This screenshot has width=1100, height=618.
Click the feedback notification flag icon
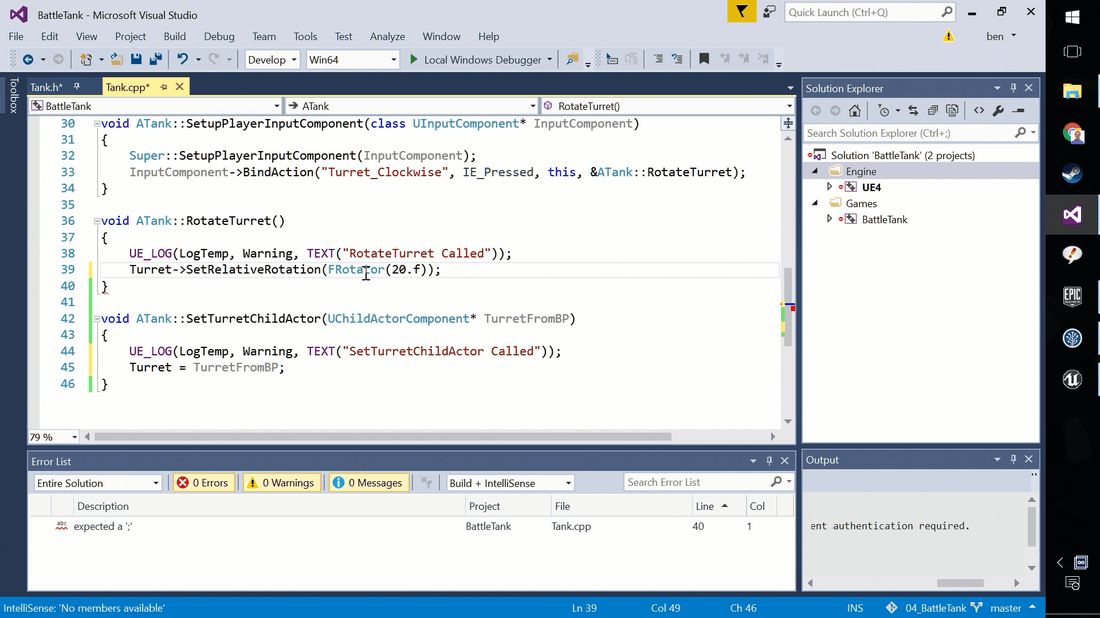click(x=740, y=12)
